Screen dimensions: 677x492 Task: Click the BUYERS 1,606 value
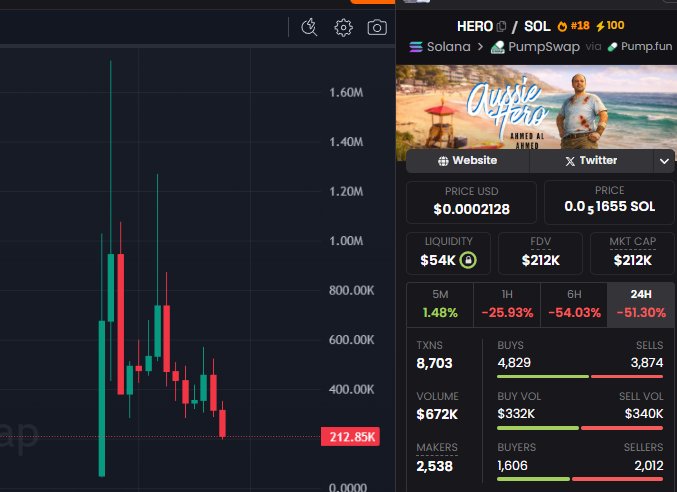(x=512, y=466)
